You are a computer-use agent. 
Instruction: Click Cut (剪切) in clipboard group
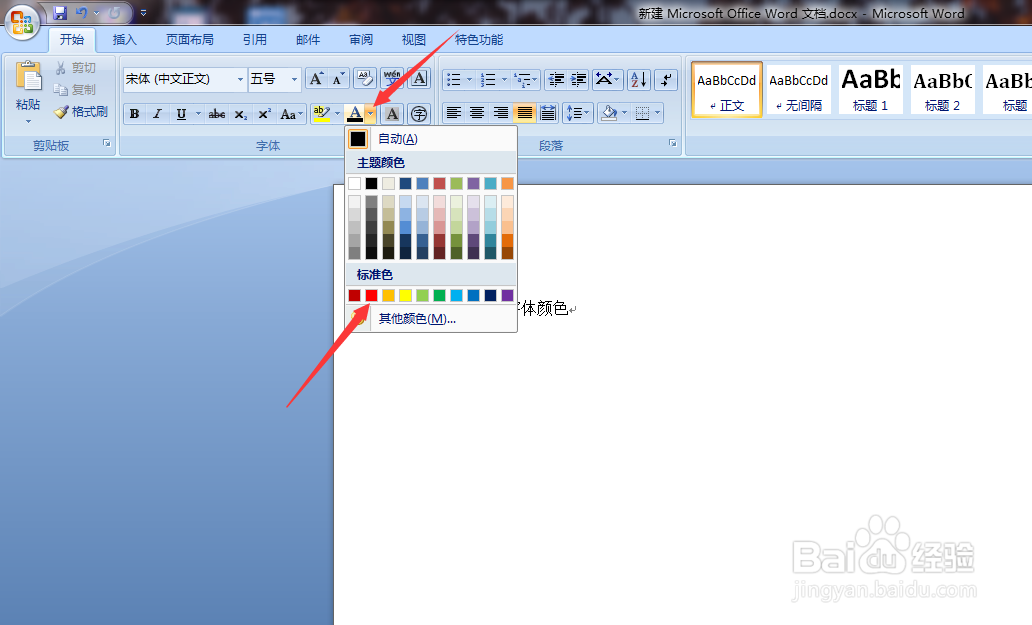(76, 68)
